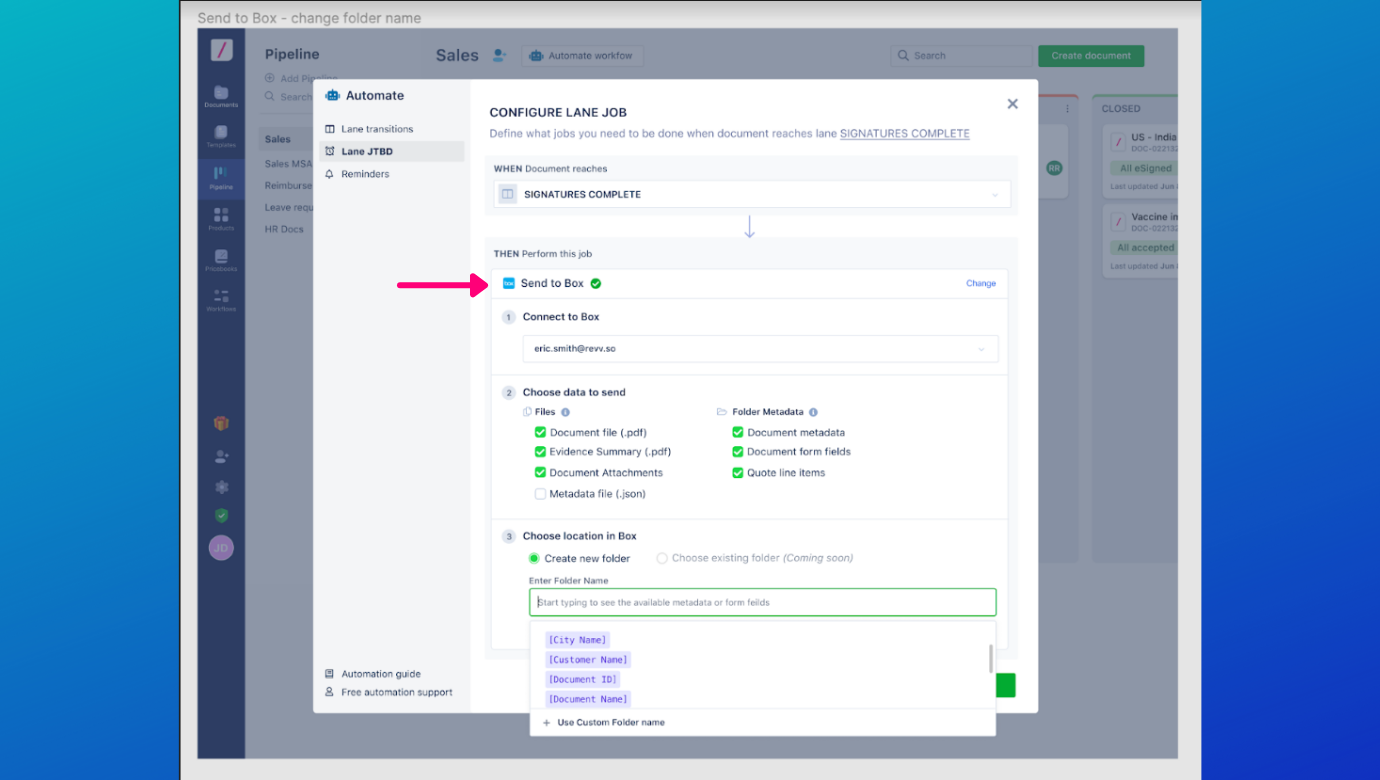Open Workflows in the left sidebar
This screenshot has height=780, width=1380.
221,300
